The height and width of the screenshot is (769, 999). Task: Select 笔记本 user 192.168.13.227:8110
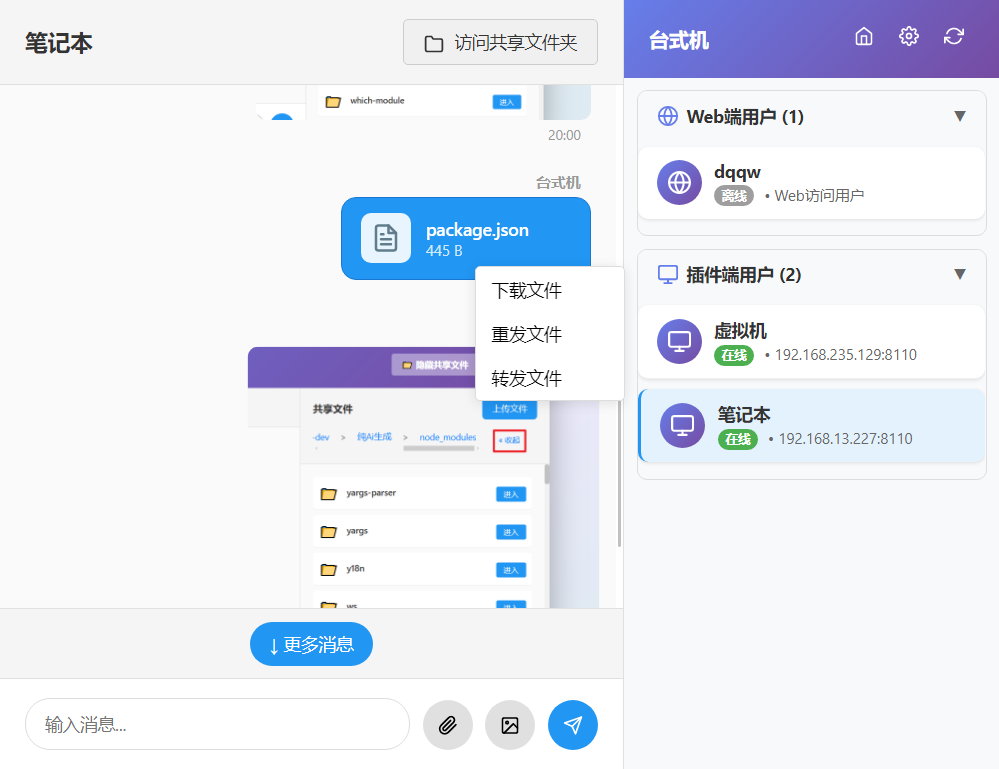click(811, 426)
